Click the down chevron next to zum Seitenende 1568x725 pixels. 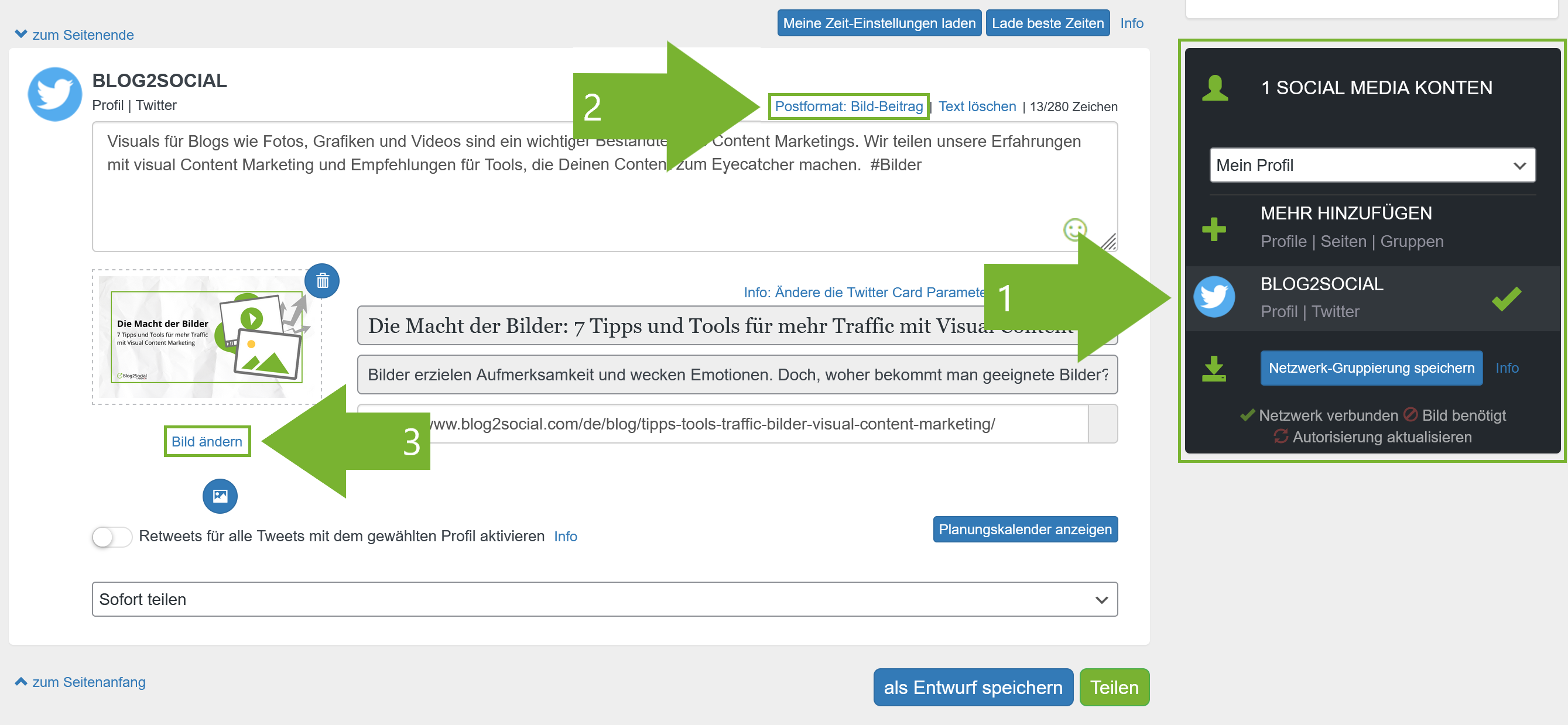20,34
